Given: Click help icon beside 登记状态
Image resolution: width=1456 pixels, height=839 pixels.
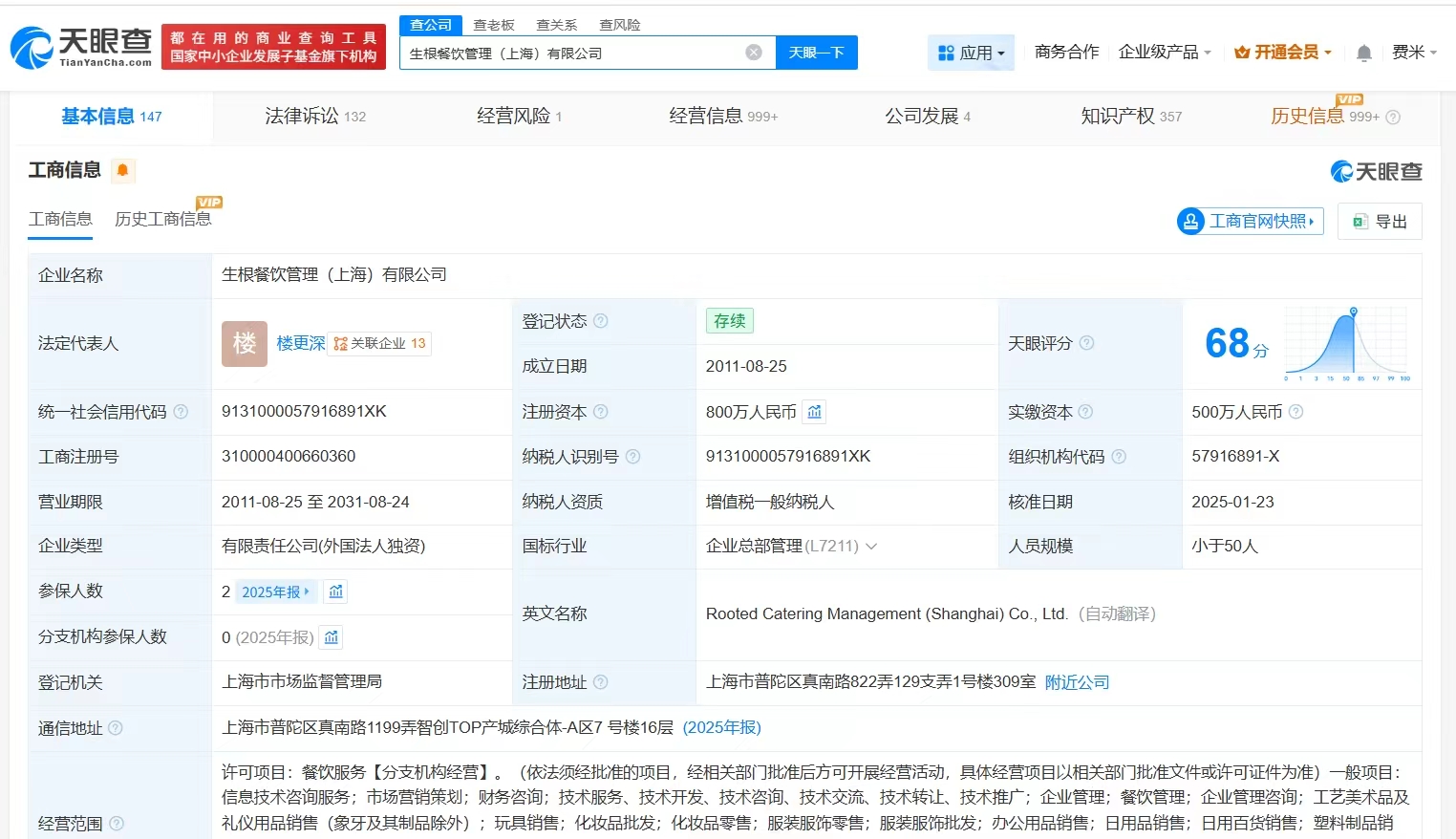Looking at the screenshot, I should (601, 321).
